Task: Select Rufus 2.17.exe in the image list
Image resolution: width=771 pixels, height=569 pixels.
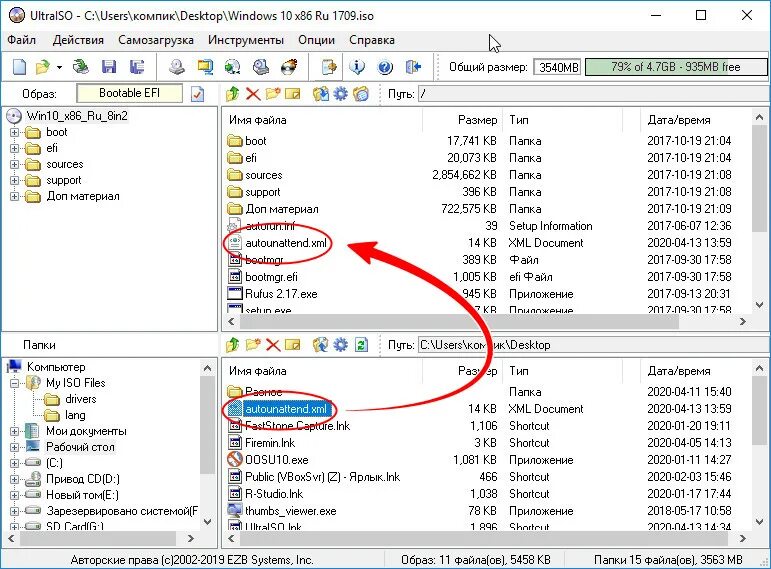Action: pos(281,294)
